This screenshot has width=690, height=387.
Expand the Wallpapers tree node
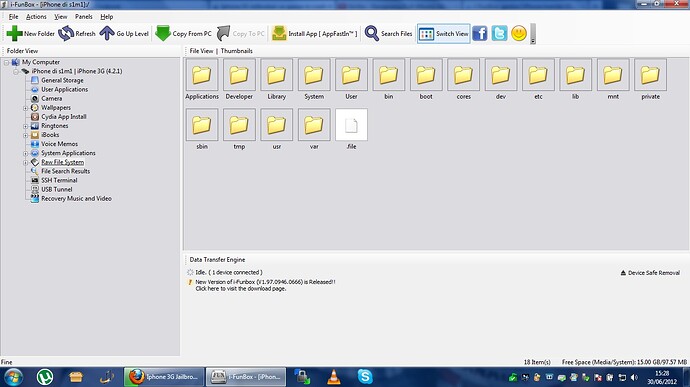pyautogui.click(x=26, y=108)
